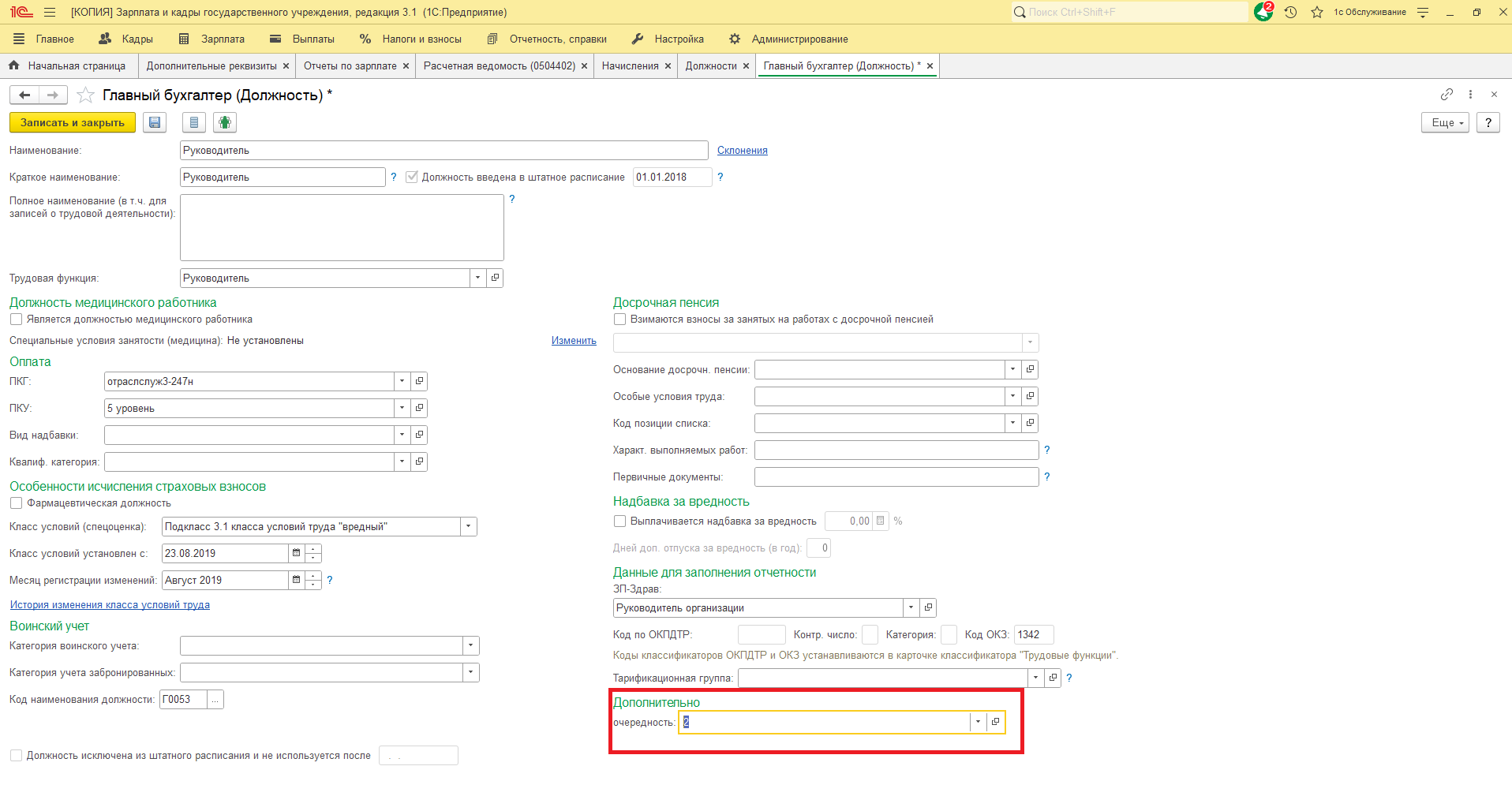Viewport: 1512px width, 811px height.
Task: Check Должность исключена из штатного расписания
Action: click(x=16, y=756)
